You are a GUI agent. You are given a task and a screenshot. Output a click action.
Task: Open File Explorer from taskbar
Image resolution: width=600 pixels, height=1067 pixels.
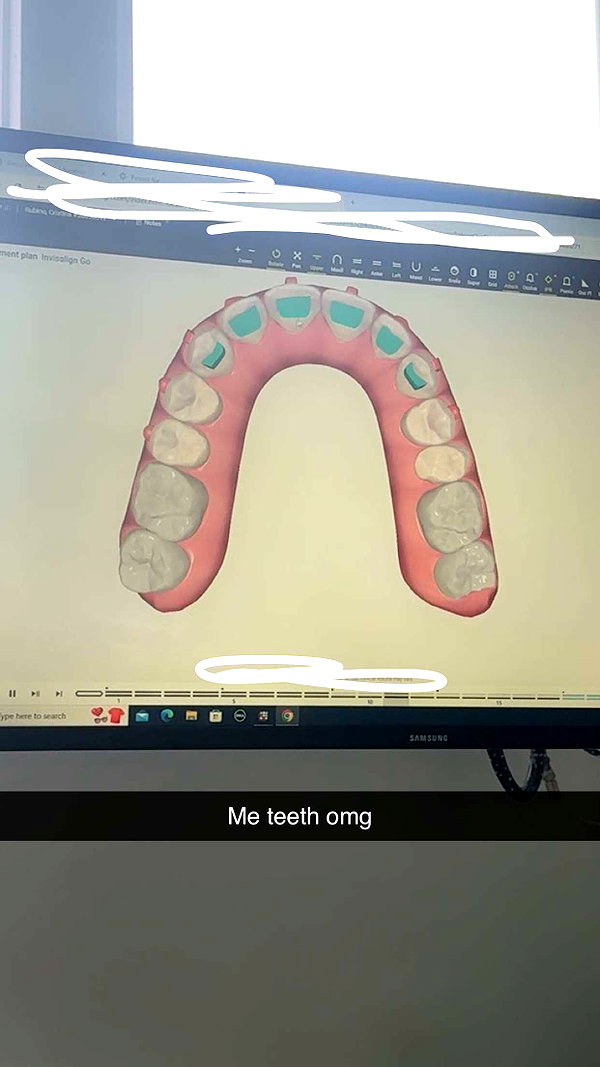[192, 716]
